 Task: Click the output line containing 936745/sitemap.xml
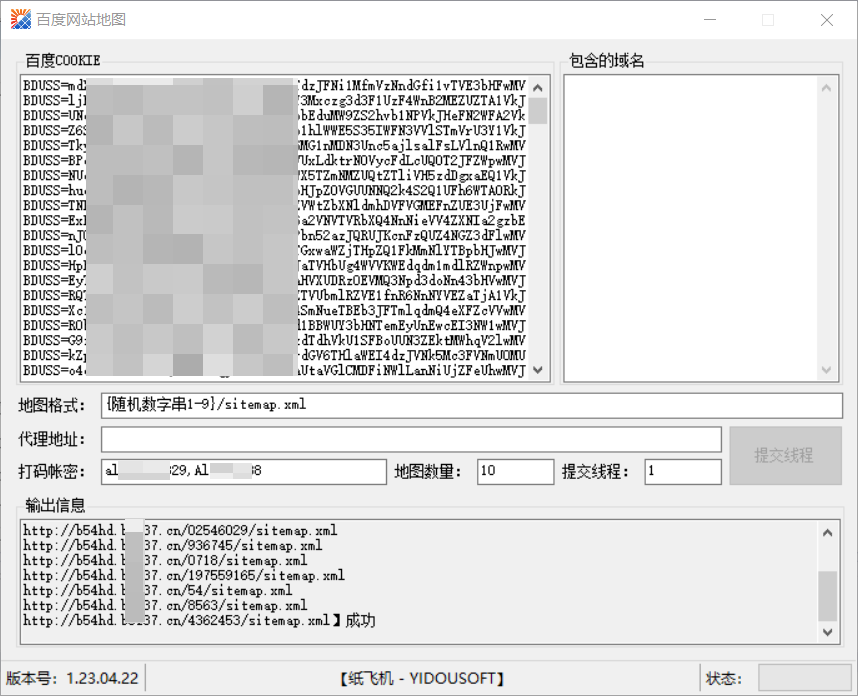[173, 546]
